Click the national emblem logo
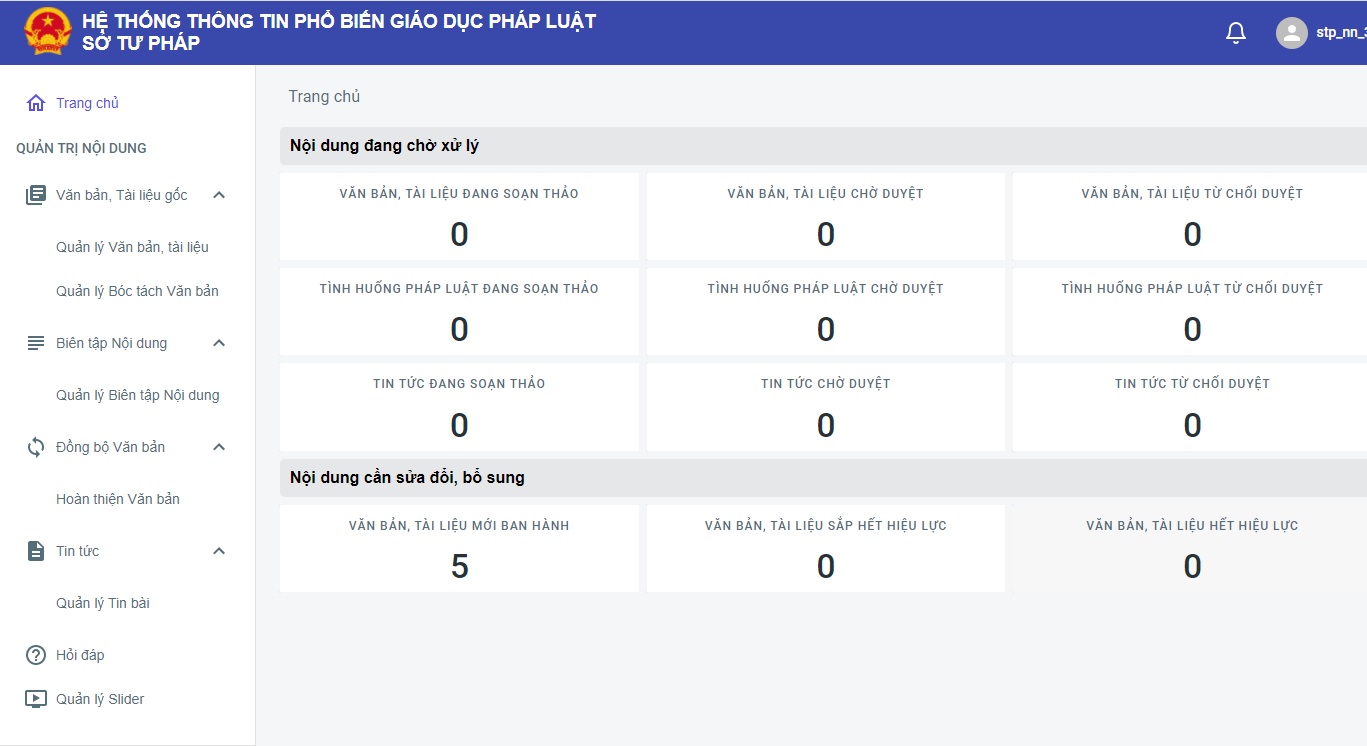The height and width of the screenshot is (746, 1367). (48, 32)
